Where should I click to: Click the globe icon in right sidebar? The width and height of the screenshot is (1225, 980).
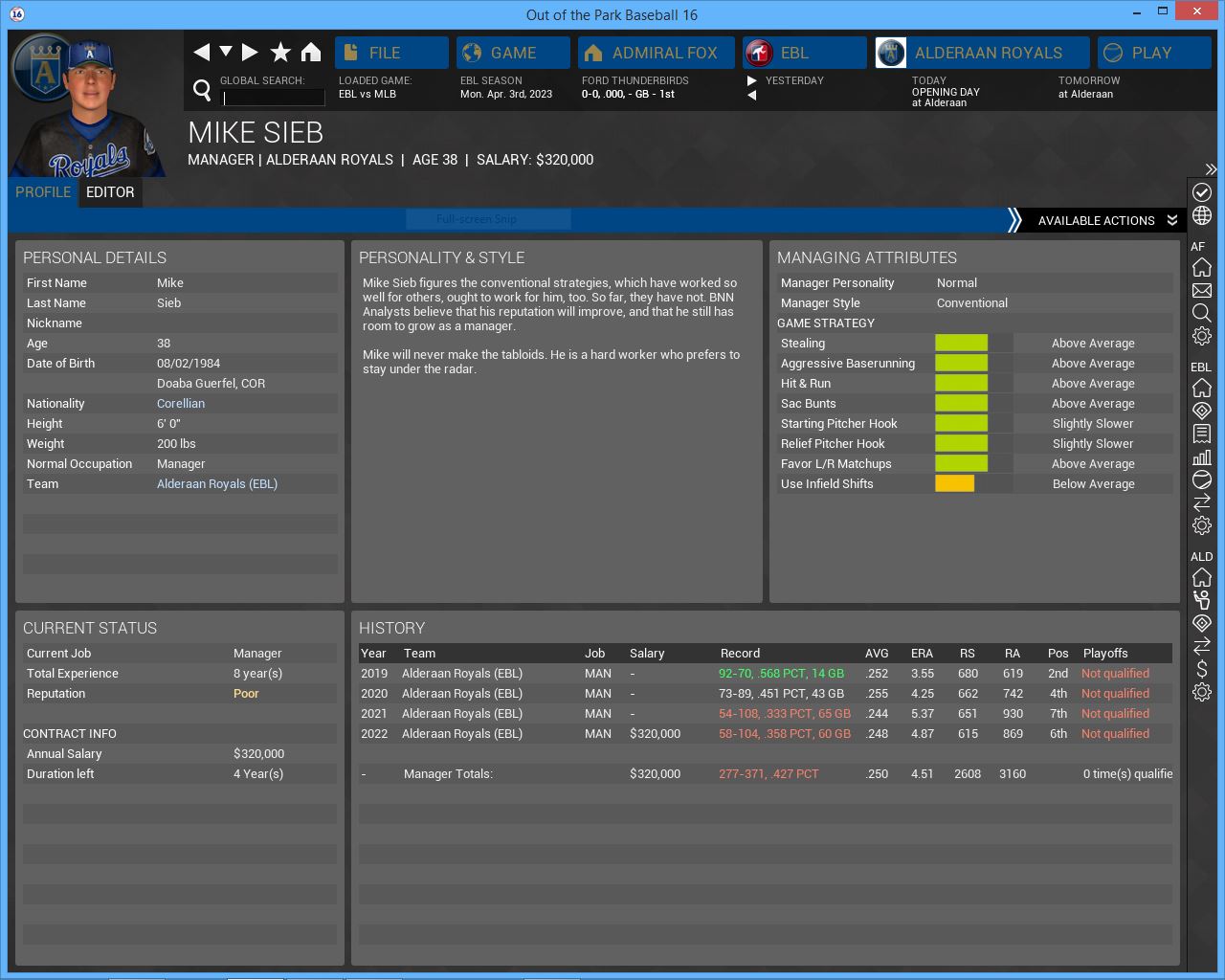pyautogui.click(x=1202, y=215)
